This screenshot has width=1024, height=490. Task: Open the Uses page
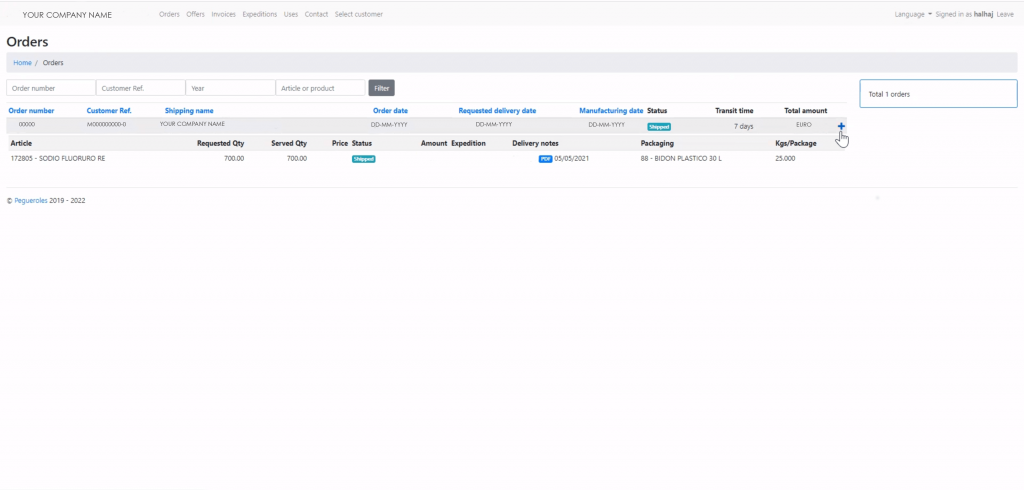291,15
